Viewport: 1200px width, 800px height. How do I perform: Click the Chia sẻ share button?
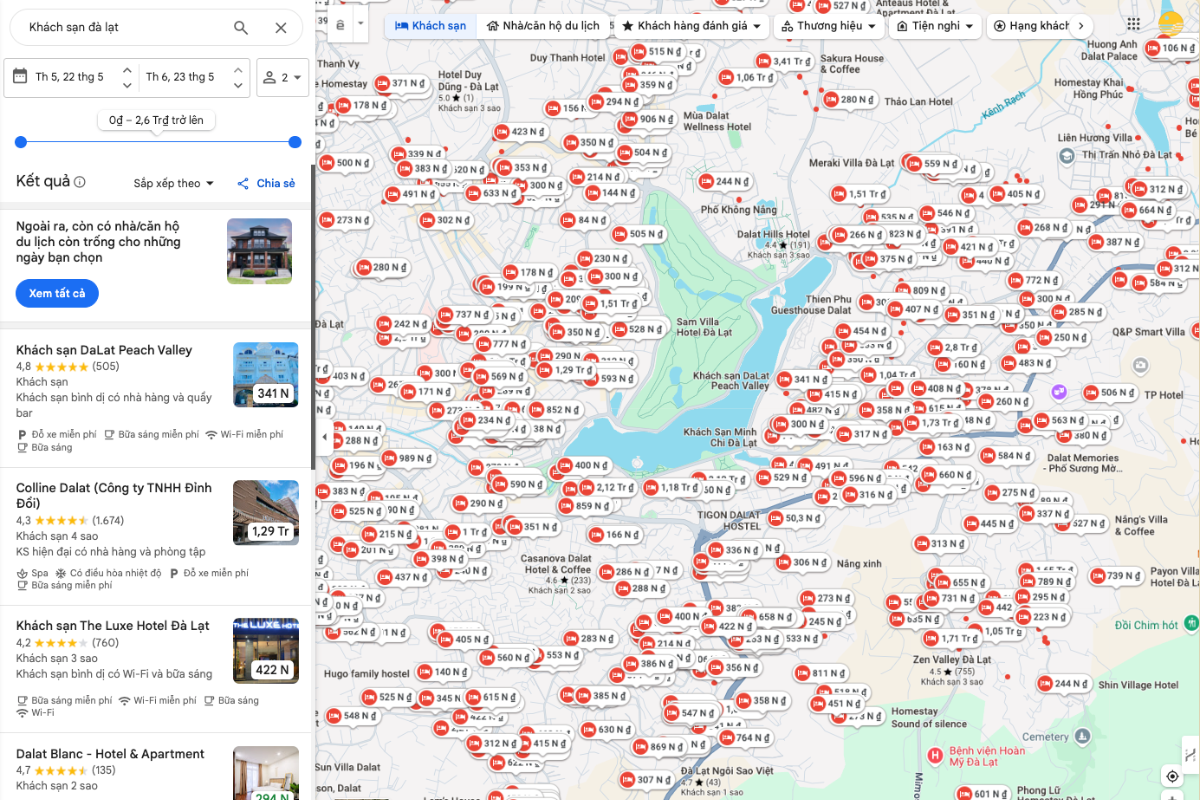click(x=266, y=183)
